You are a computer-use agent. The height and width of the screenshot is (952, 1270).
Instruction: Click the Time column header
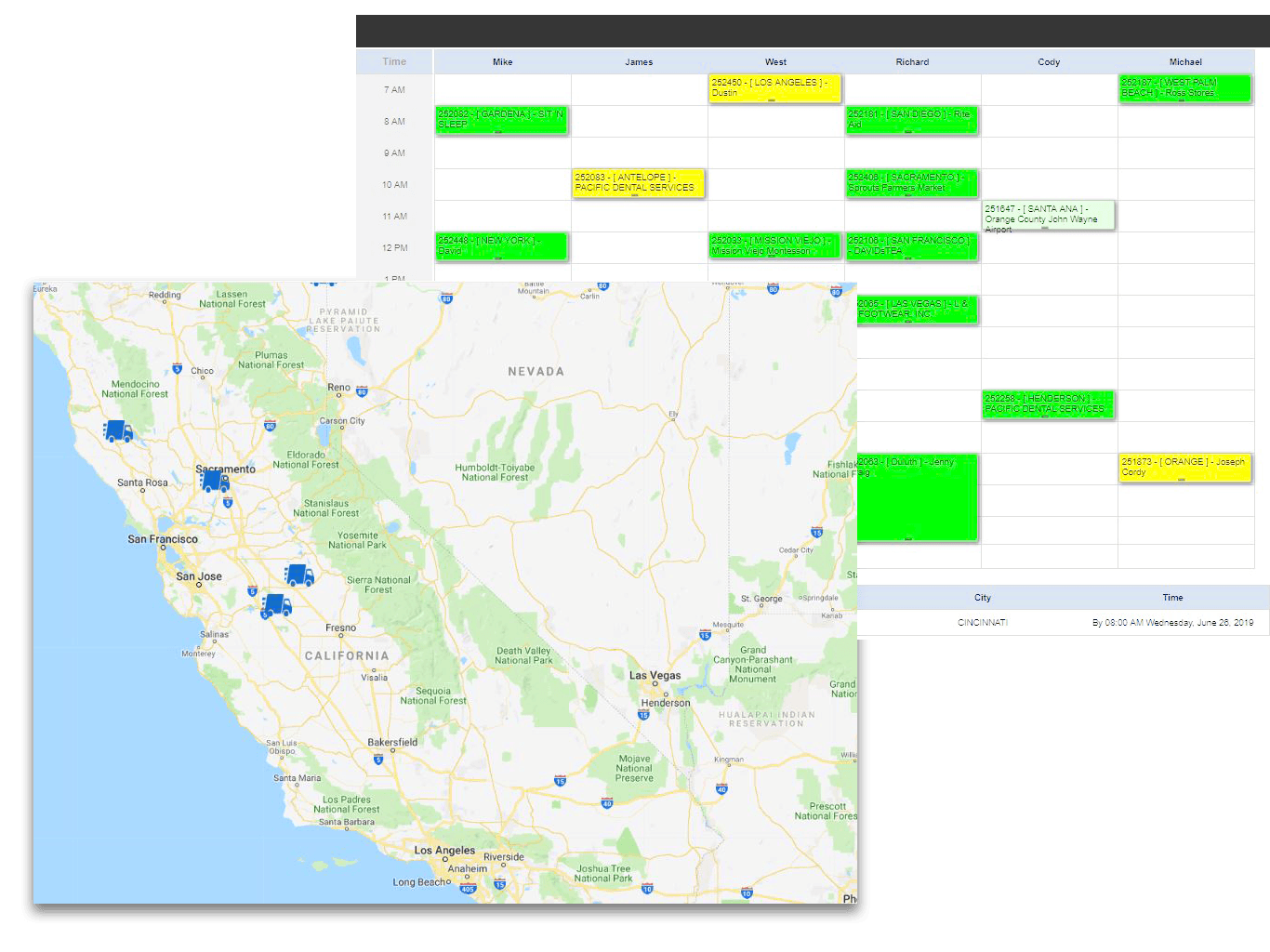point(394,62)
